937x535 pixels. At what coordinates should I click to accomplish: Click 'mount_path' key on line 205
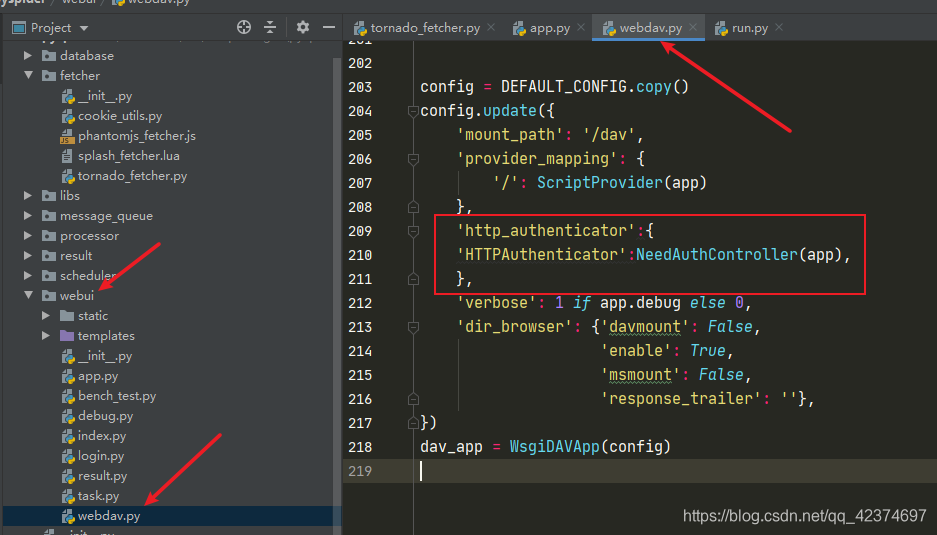(510, 134)
